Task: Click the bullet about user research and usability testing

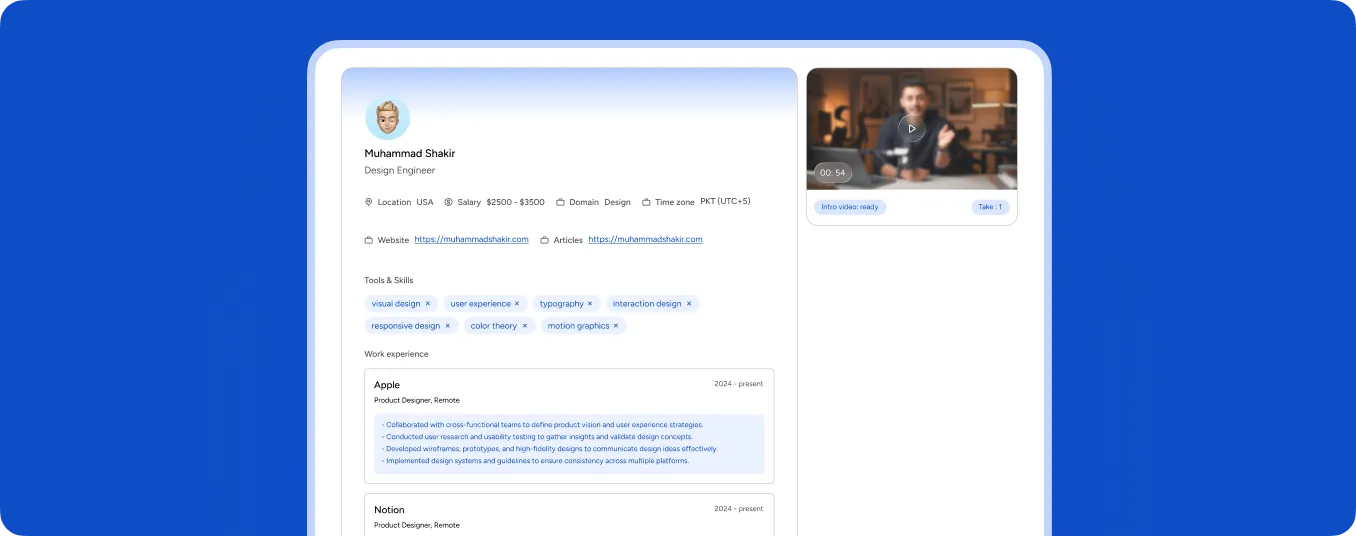Action: click(536, 437)
